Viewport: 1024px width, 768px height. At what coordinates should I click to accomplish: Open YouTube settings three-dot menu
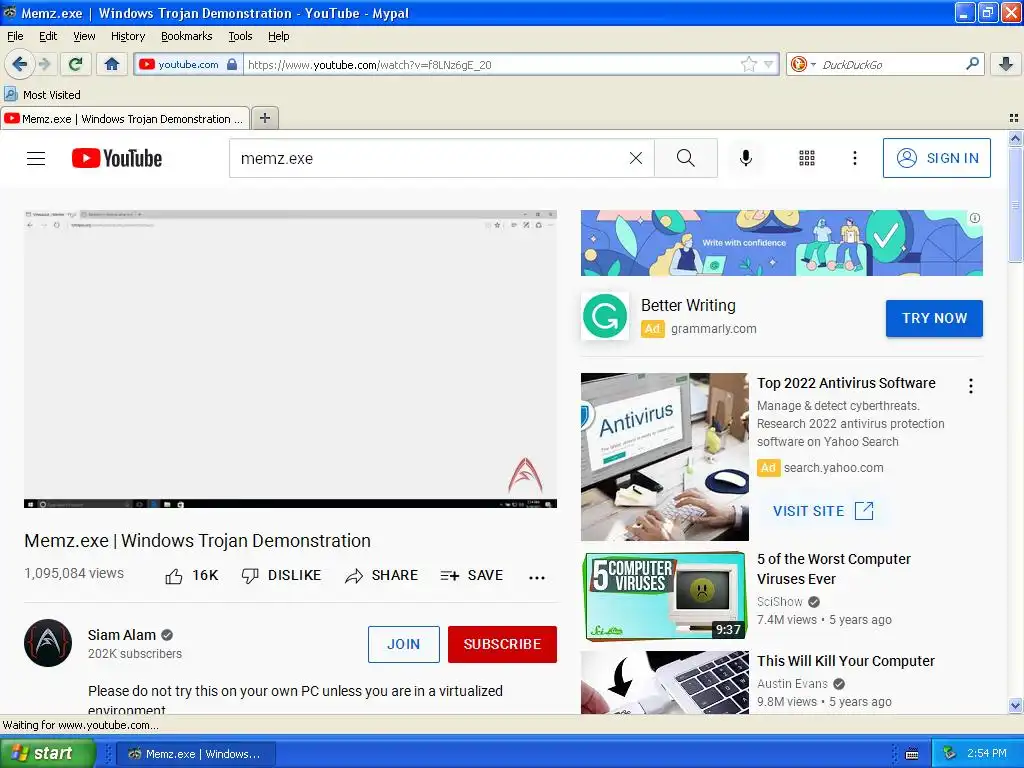point(854,158)
